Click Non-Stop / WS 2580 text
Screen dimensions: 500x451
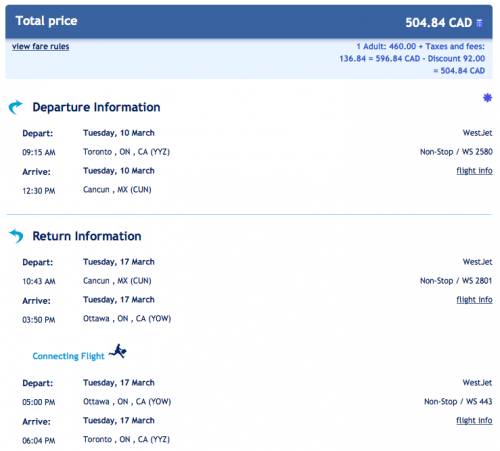pos(456,152)
